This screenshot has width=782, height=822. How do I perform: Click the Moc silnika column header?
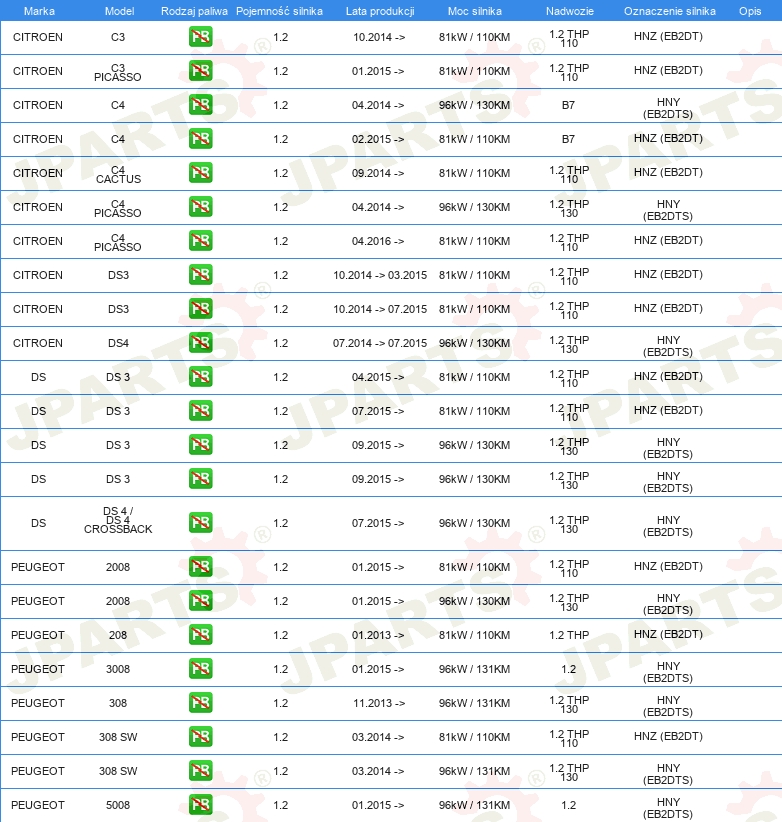coord(474,11)
